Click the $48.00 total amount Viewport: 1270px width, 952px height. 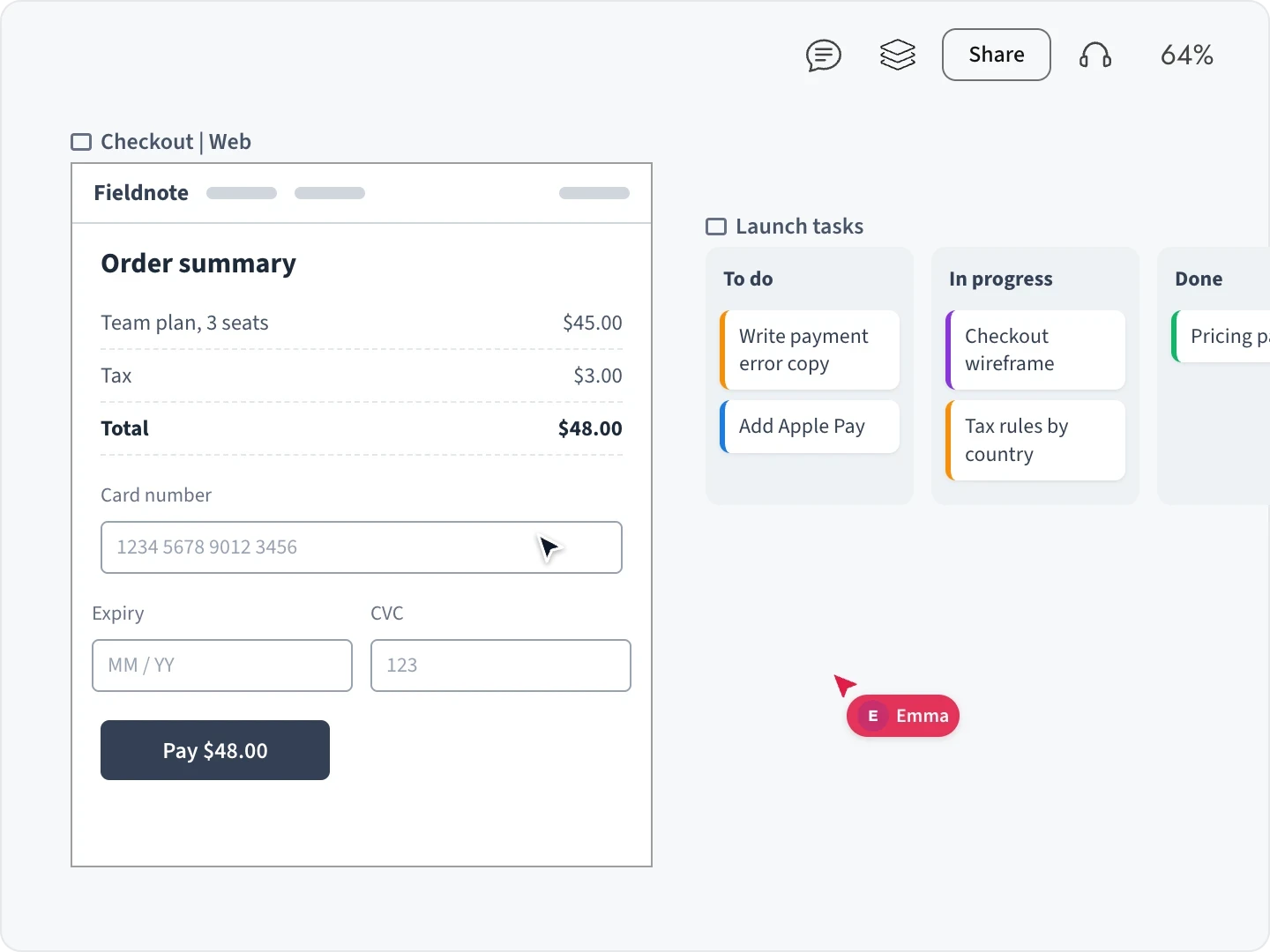[590, 428]
